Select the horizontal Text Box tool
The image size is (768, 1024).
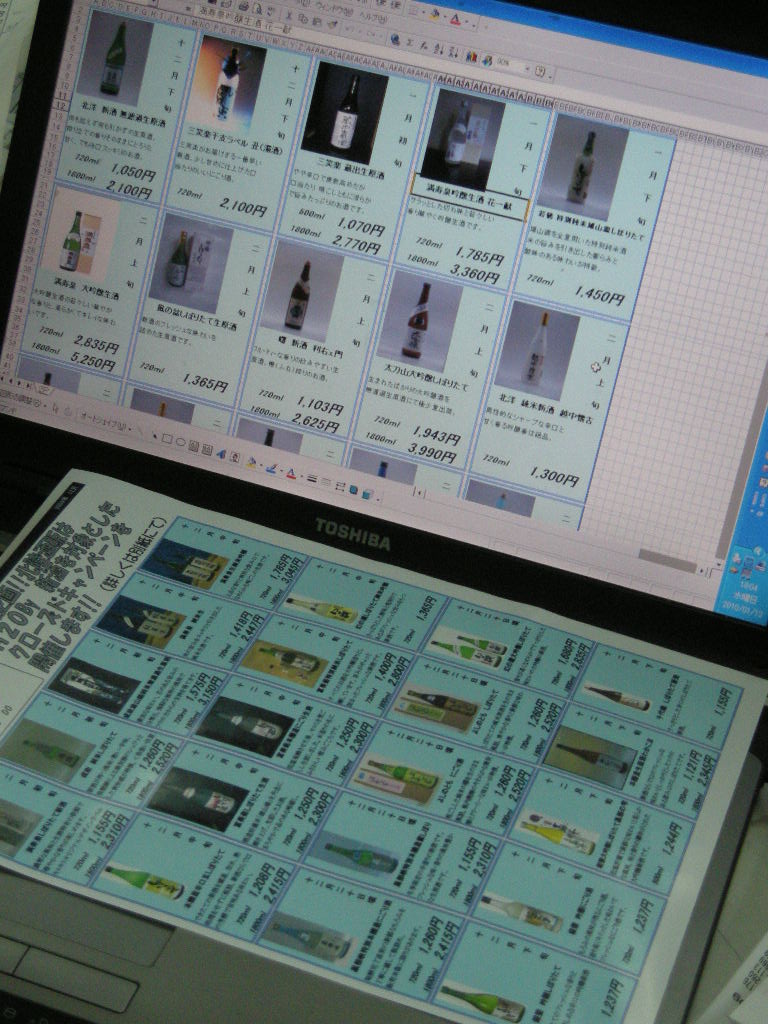(x=193, y=446)
